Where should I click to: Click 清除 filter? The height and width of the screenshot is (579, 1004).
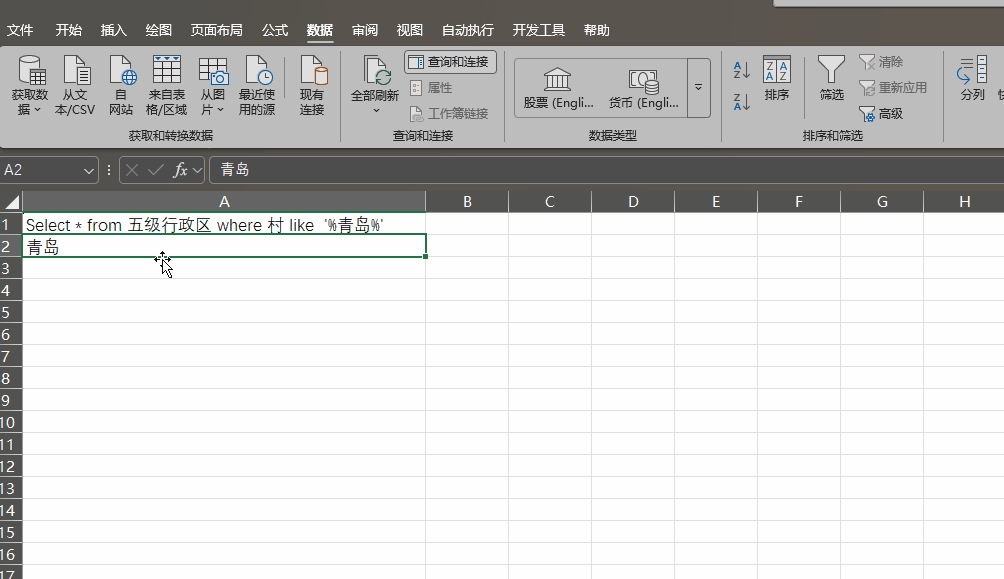click(x=881, y=62)
